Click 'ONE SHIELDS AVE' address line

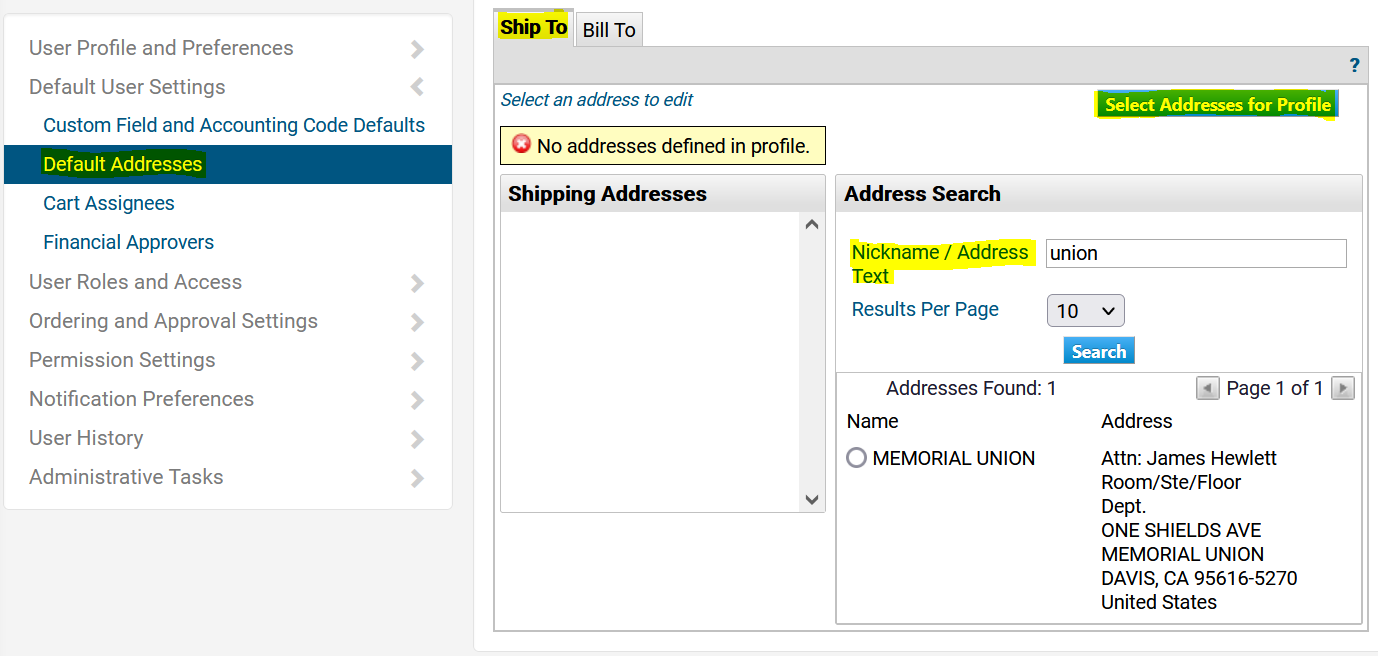pos(1181,530)
